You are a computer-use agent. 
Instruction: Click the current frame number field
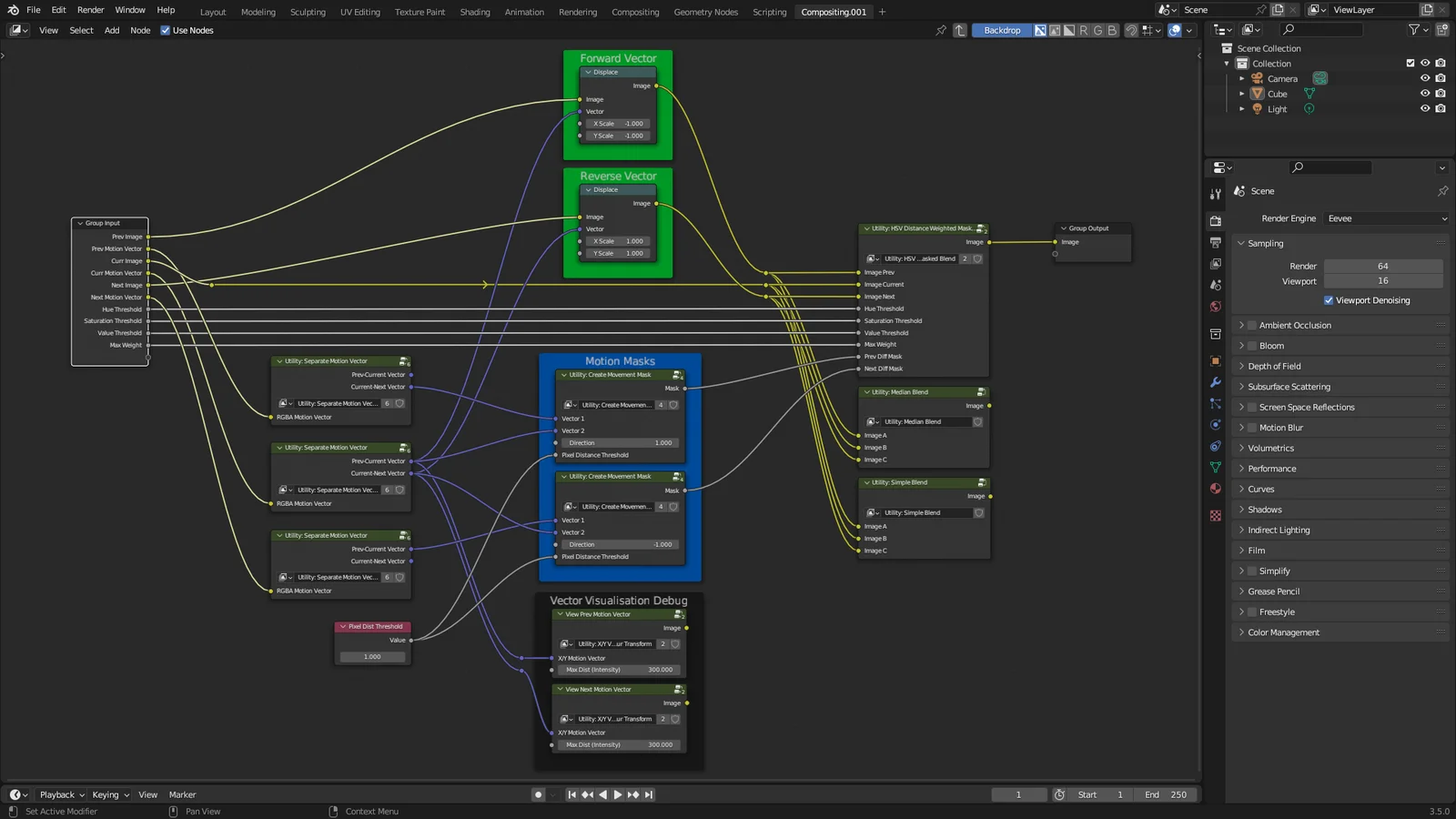click(1018, 794)
